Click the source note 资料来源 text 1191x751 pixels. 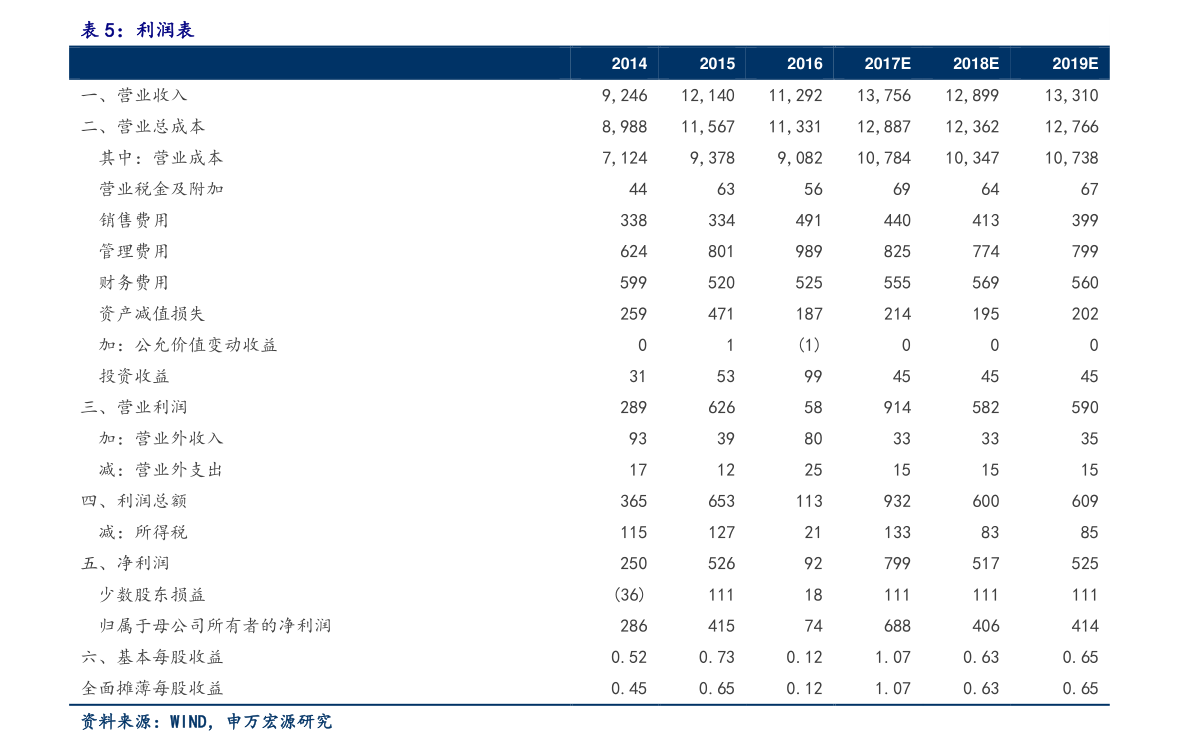point(206,722)
